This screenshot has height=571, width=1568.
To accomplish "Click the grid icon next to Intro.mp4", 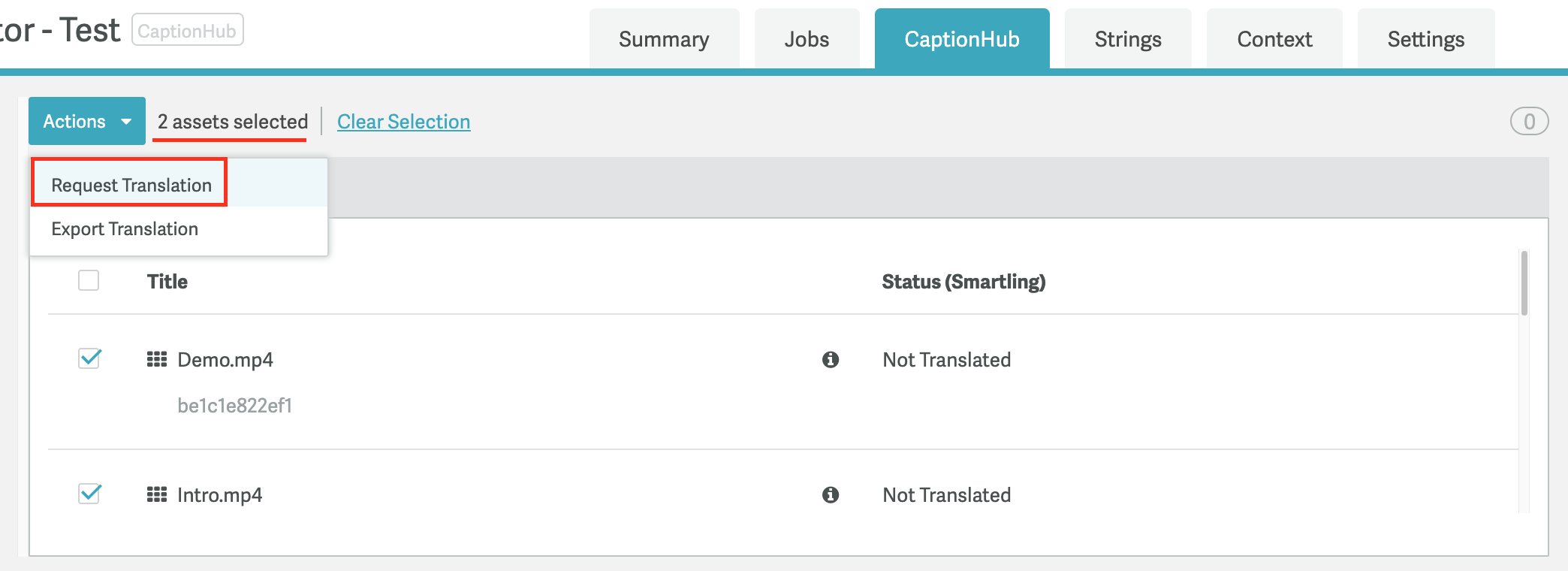I will 157,494.
